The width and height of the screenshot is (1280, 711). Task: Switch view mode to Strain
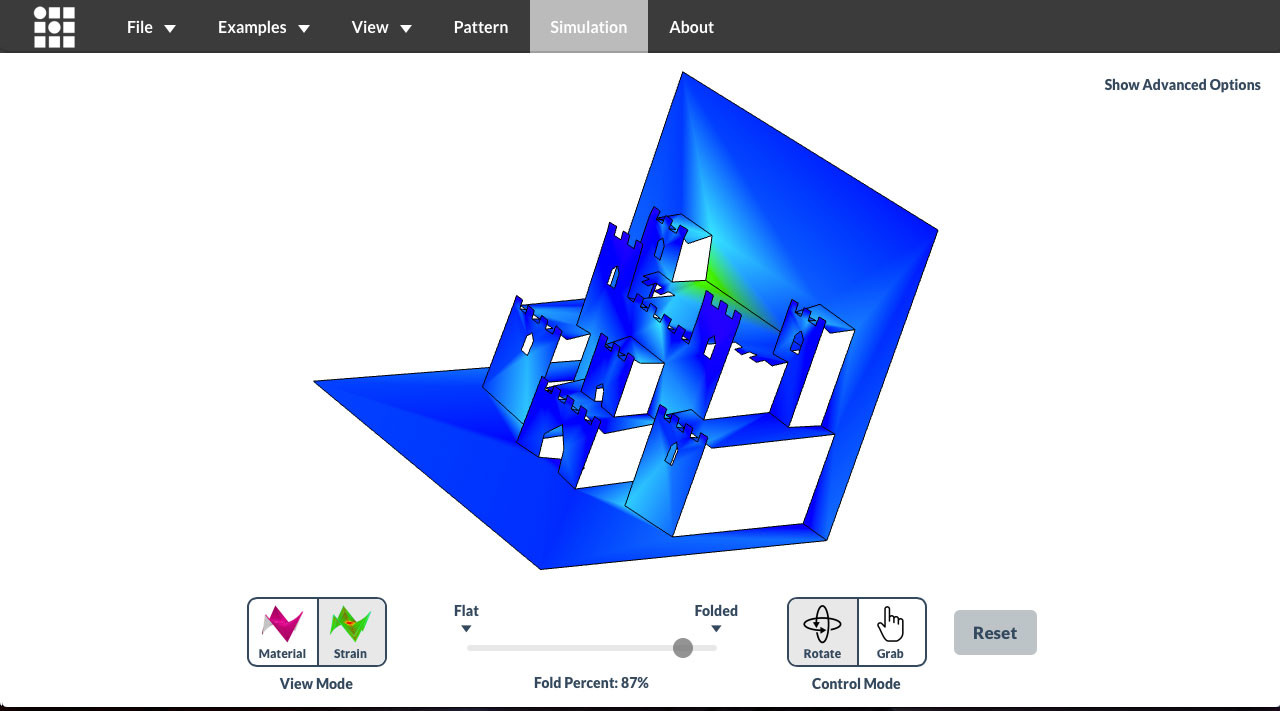[x=351, y=632]
